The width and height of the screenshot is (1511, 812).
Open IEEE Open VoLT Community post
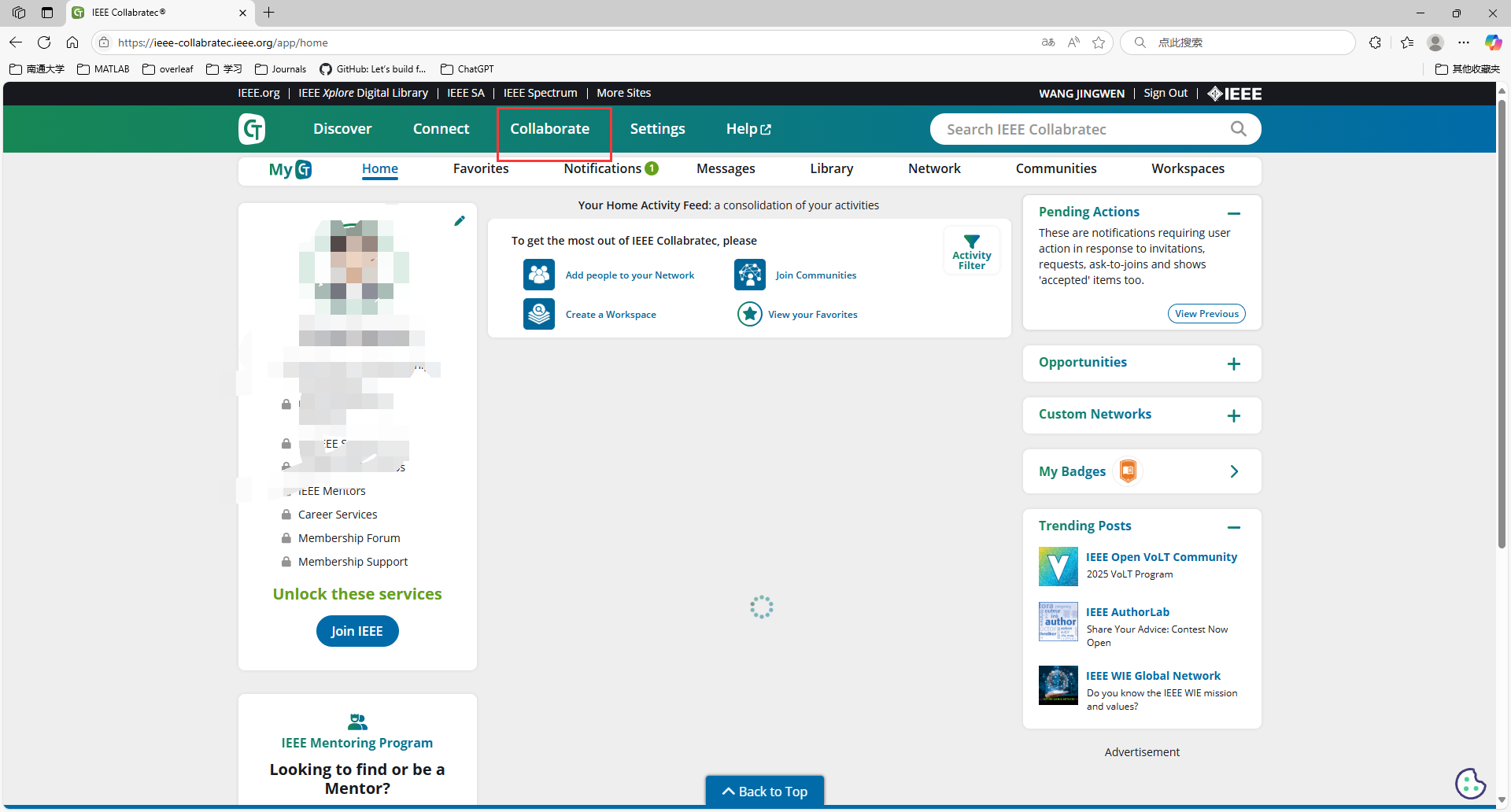point(1162,557)
